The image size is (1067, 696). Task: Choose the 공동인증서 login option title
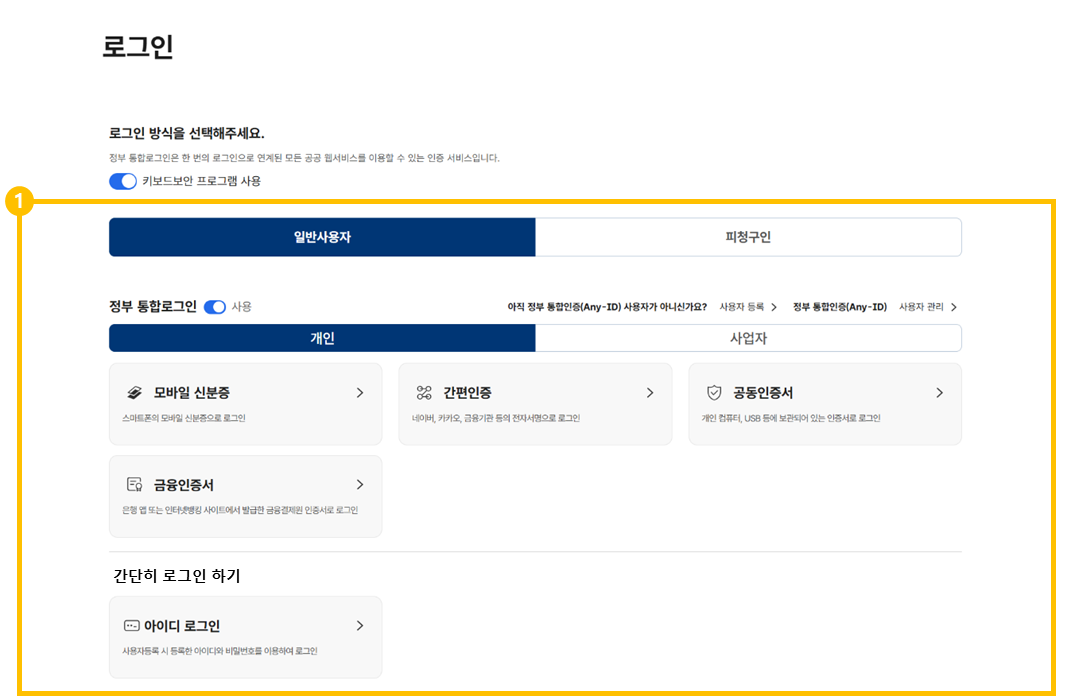(763, 393)
